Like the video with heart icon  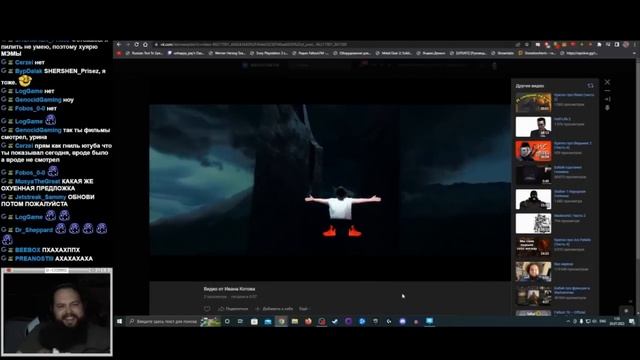coord(207,309)
